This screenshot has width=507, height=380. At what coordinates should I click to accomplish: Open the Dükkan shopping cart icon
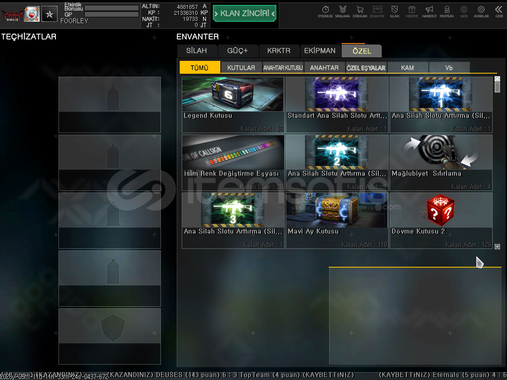point(360,11)
